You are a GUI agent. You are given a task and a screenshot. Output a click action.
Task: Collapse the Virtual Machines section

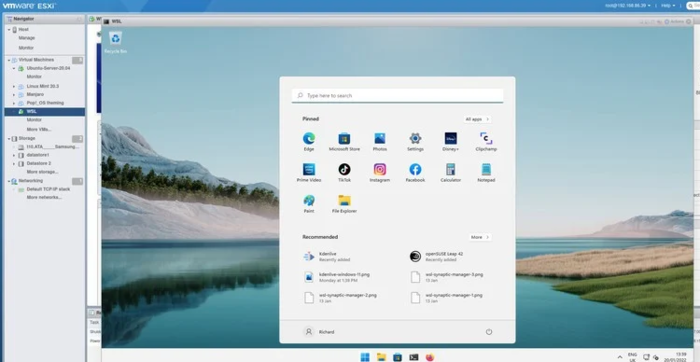pyautogui.click(x=9, y=60)
